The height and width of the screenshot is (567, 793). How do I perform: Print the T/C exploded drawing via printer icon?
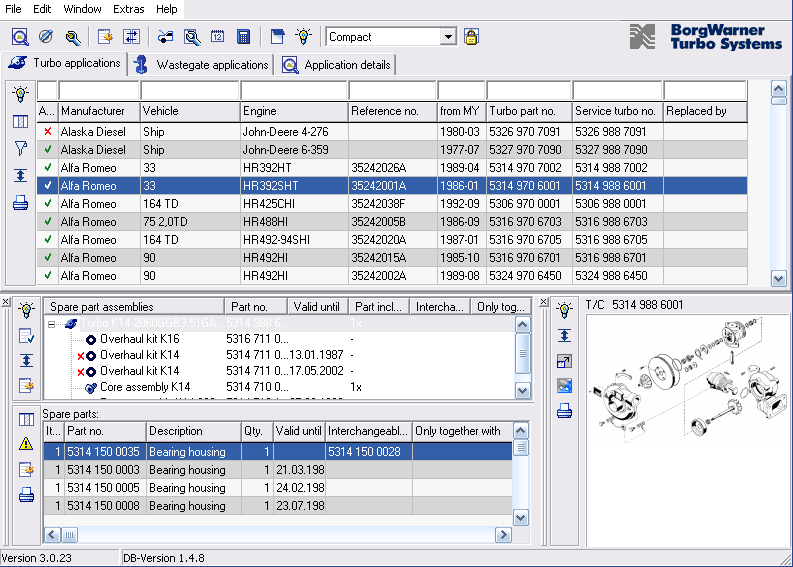564,411
